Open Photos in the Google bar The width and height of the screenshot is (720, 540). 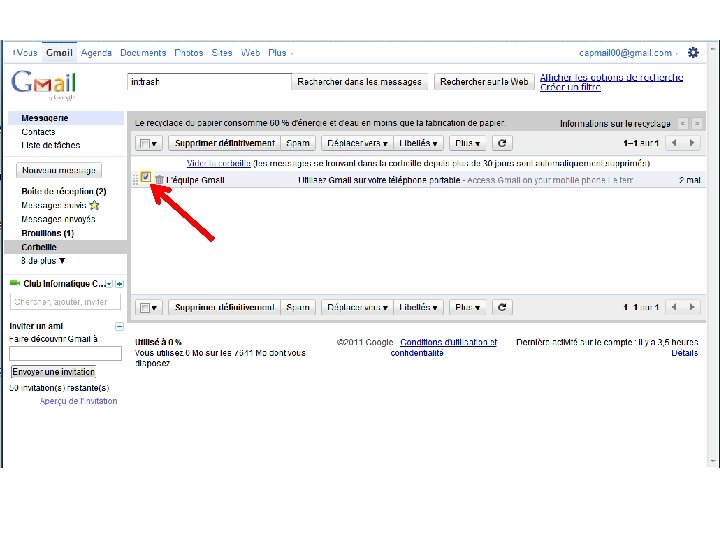(x=189, y=53)
